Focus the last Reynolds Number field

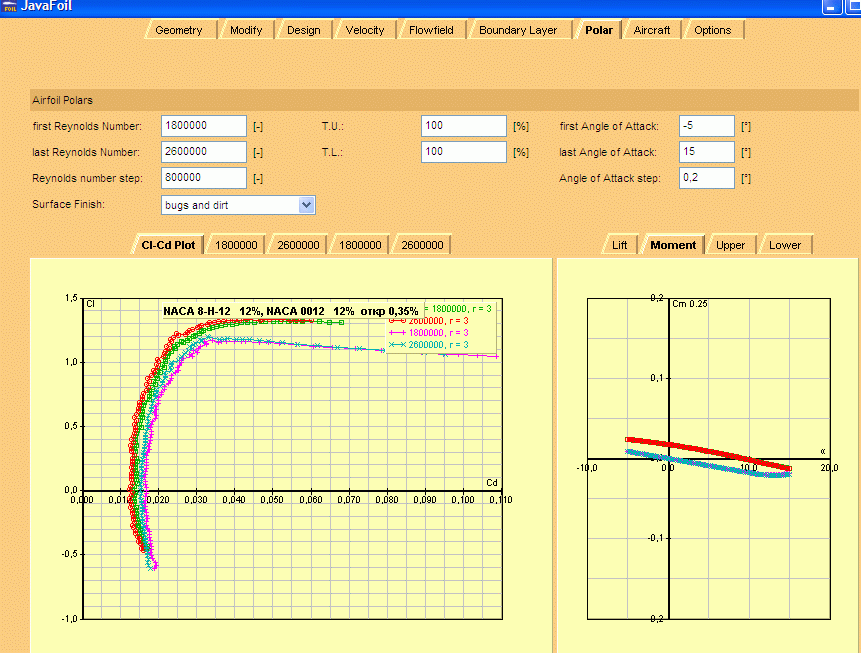pos(203,152)
